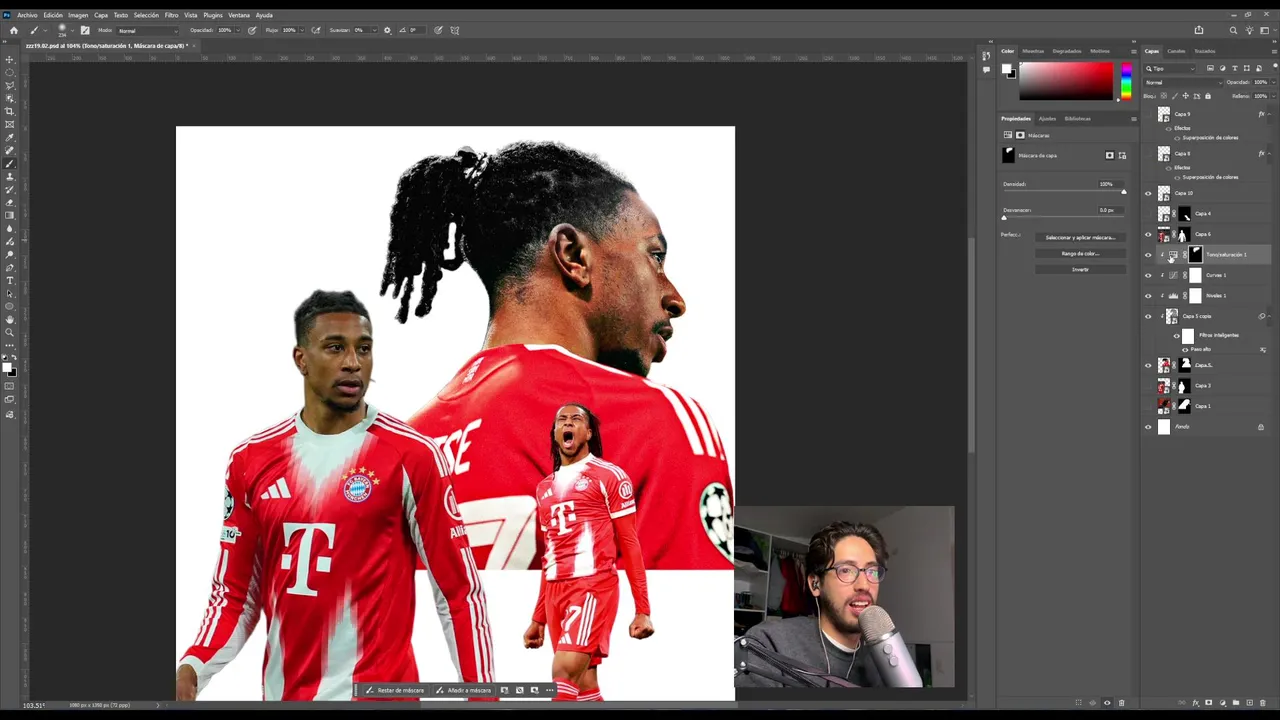Click the delete layer trash icon
Image resolution: width=1280 pixels, height=720 pixels.
click(1261, 703)
